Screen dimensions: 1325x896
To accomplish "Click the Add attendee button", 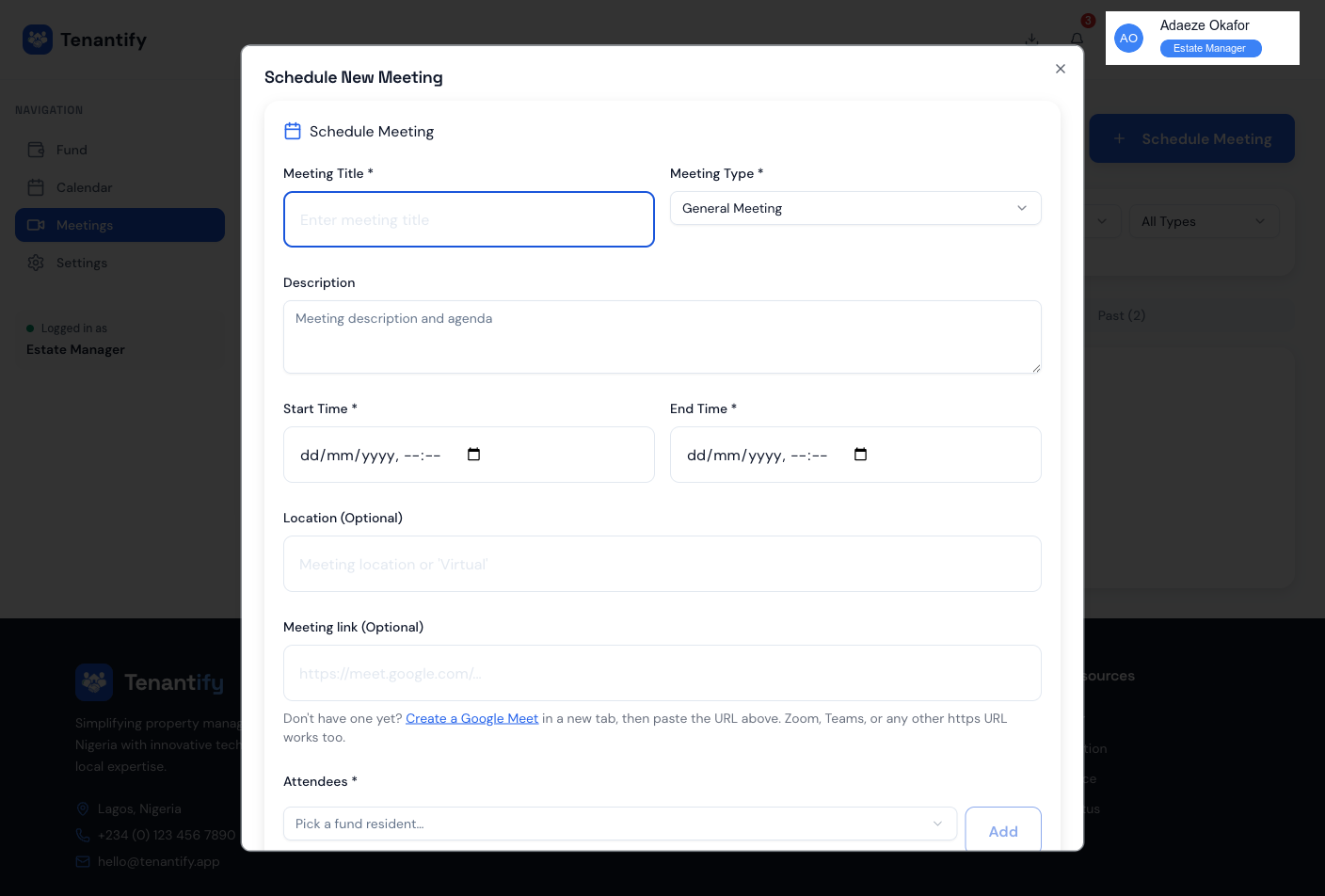I will tap(1003, 830).
